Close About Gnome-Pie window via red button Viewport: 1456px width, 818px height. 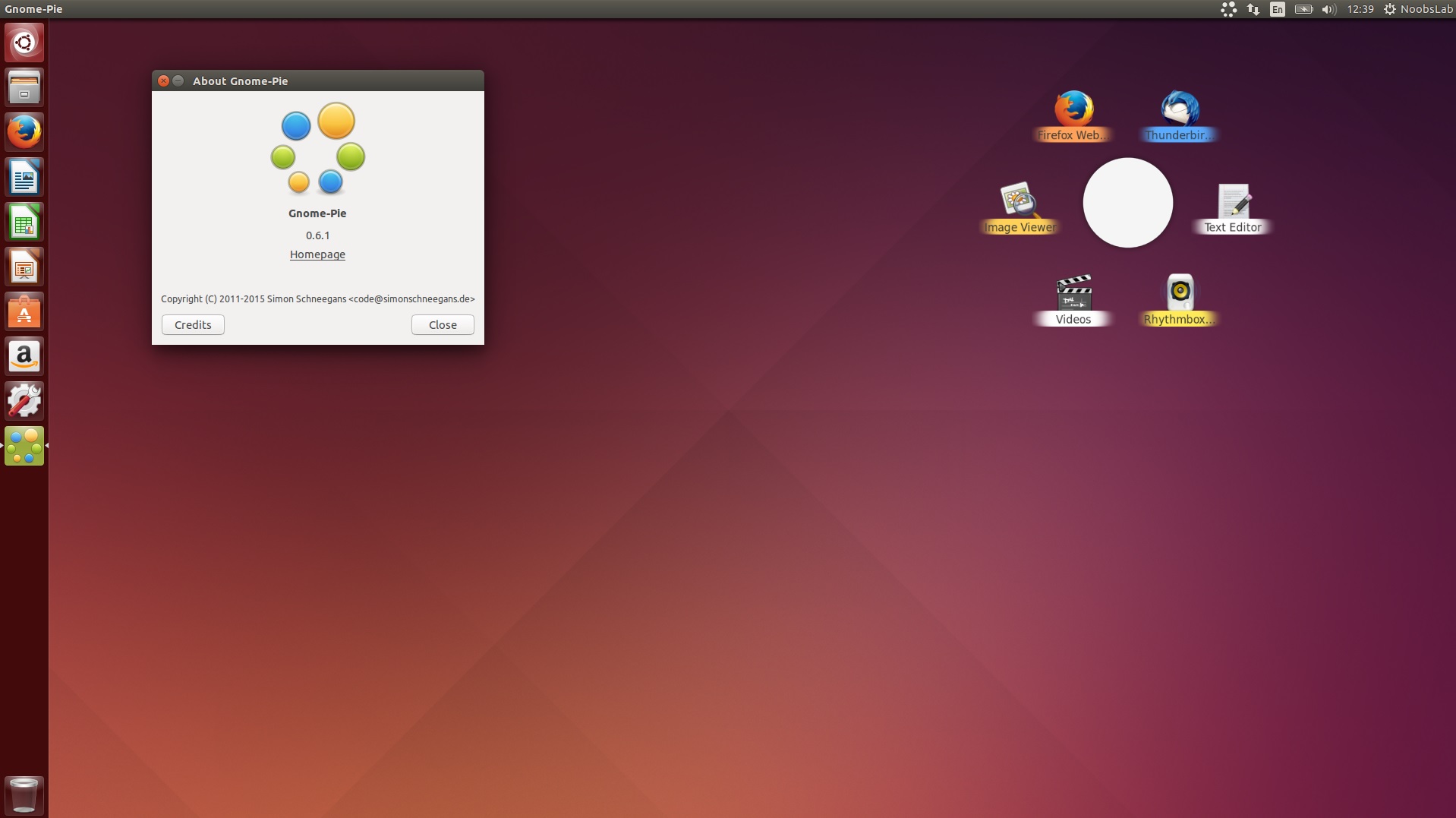(x=163, y=81)
